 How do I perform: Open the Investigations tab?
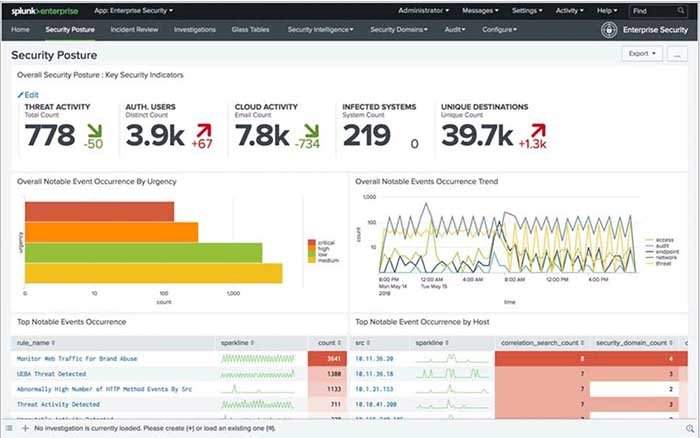(195, 29)
